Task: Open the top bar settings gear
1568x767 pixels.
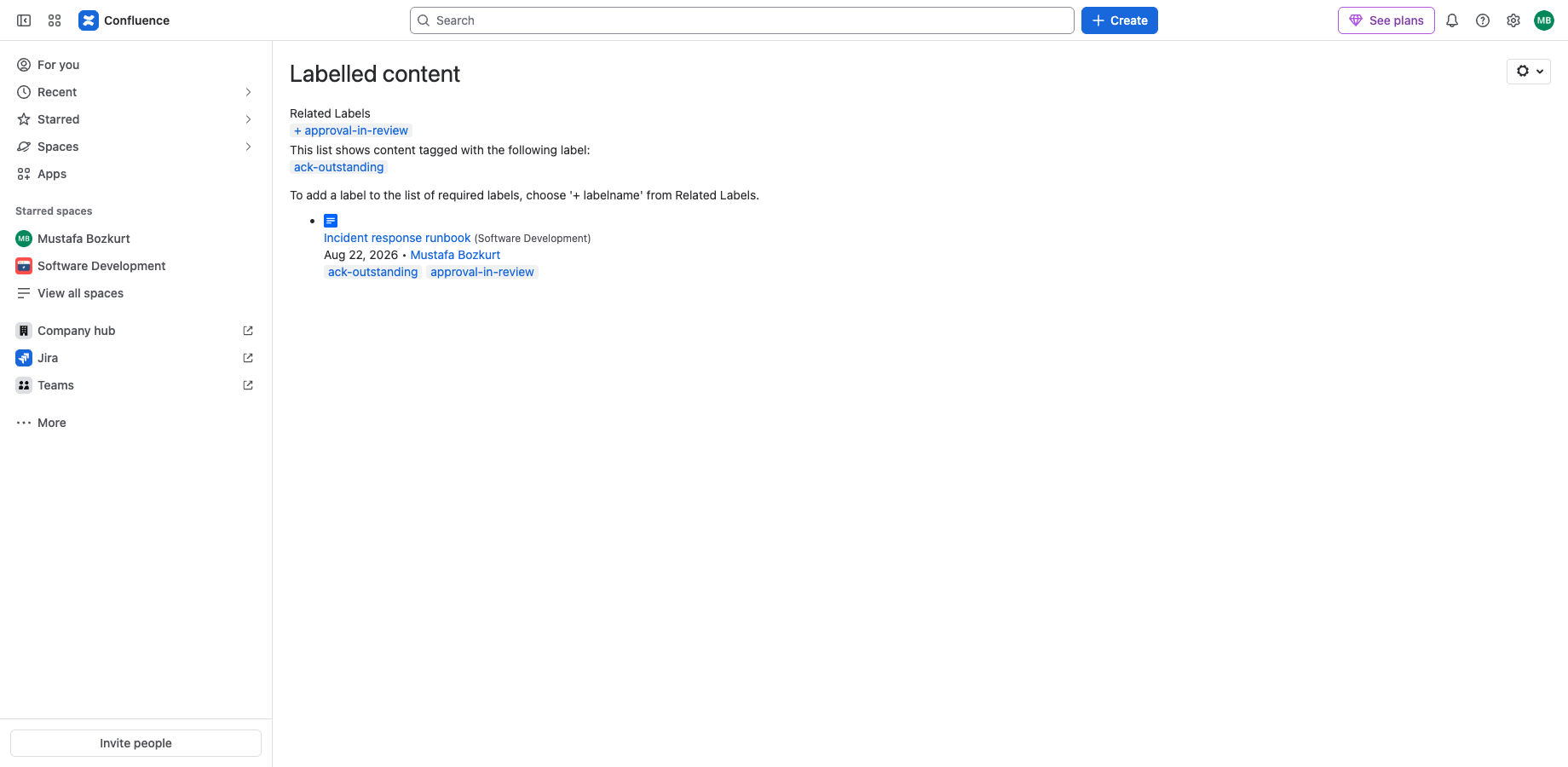Action: (x=1513, y=20)
